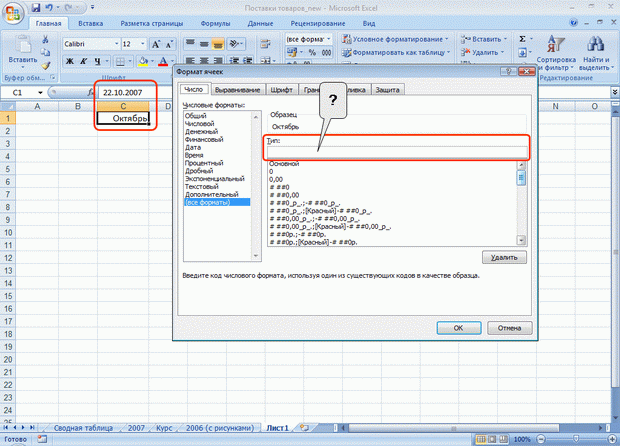Click the macro record icon in the status bar
The width and height of the screenshot is (620, 446).
click(42, 439)
